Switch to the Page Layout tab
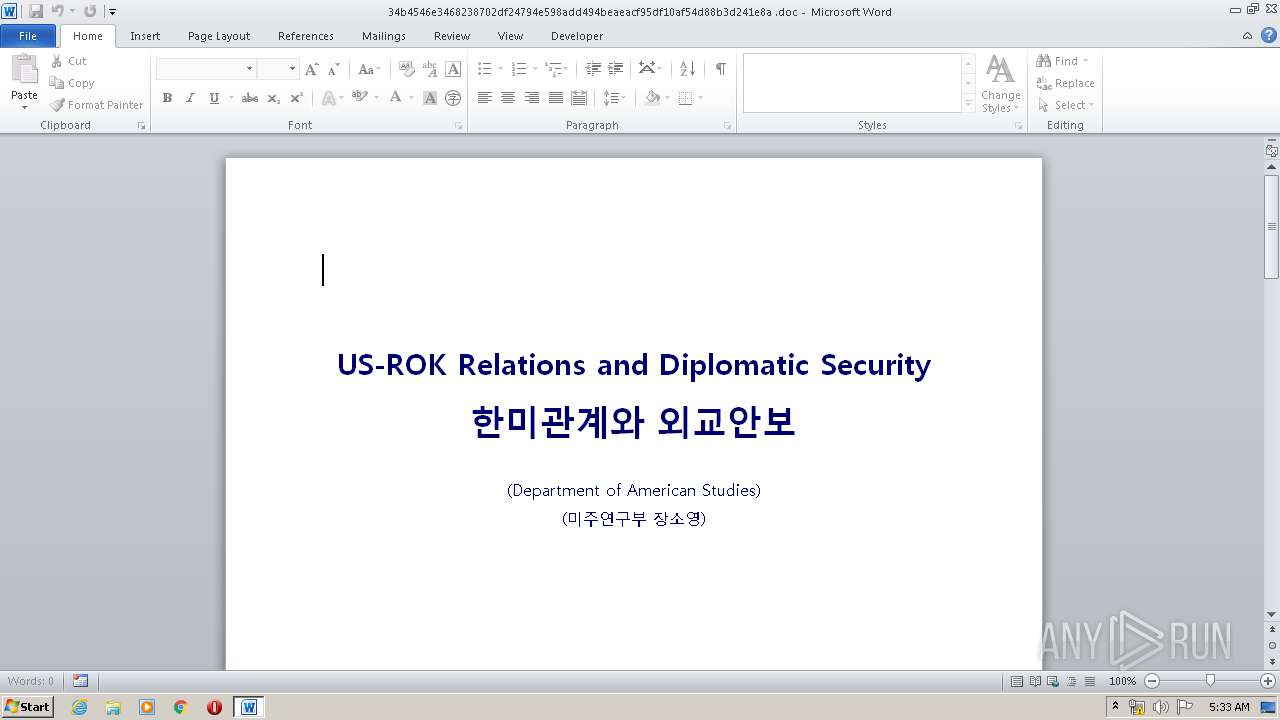This screenshot has height=720, width=1280. (x=219, y=36)
